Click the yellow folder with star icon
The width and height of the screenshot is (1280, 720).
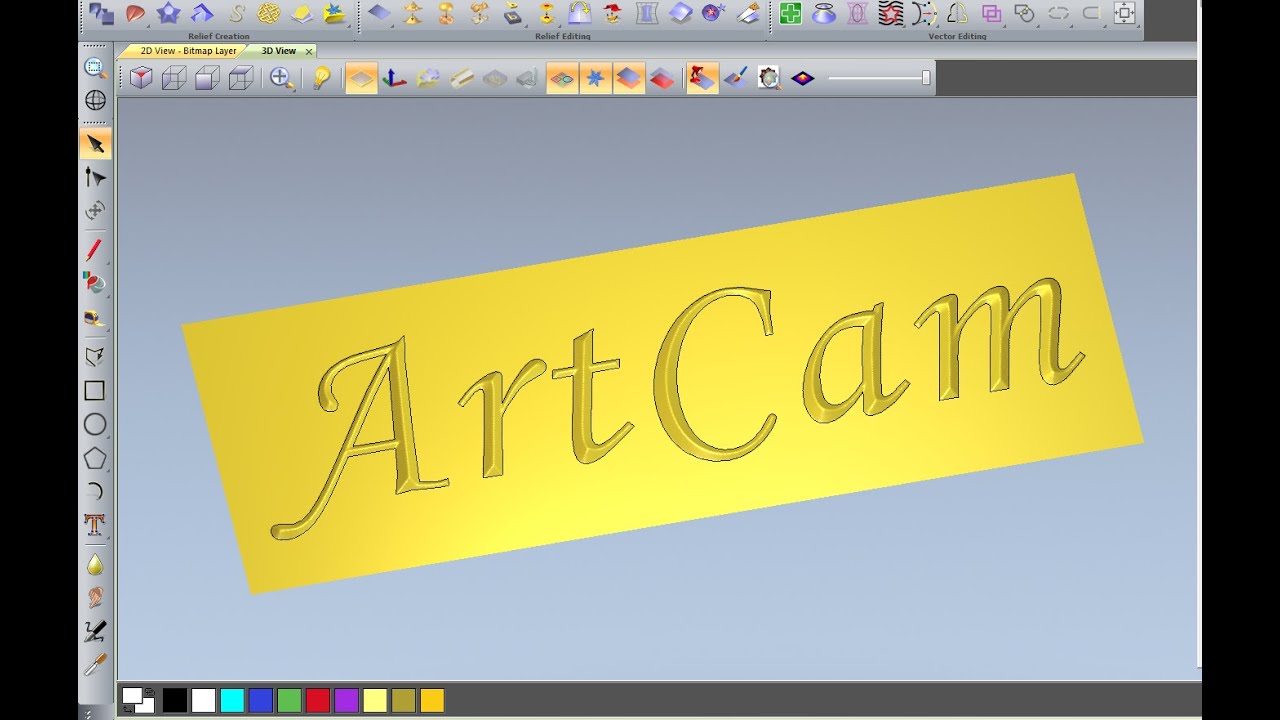point(335,13)
